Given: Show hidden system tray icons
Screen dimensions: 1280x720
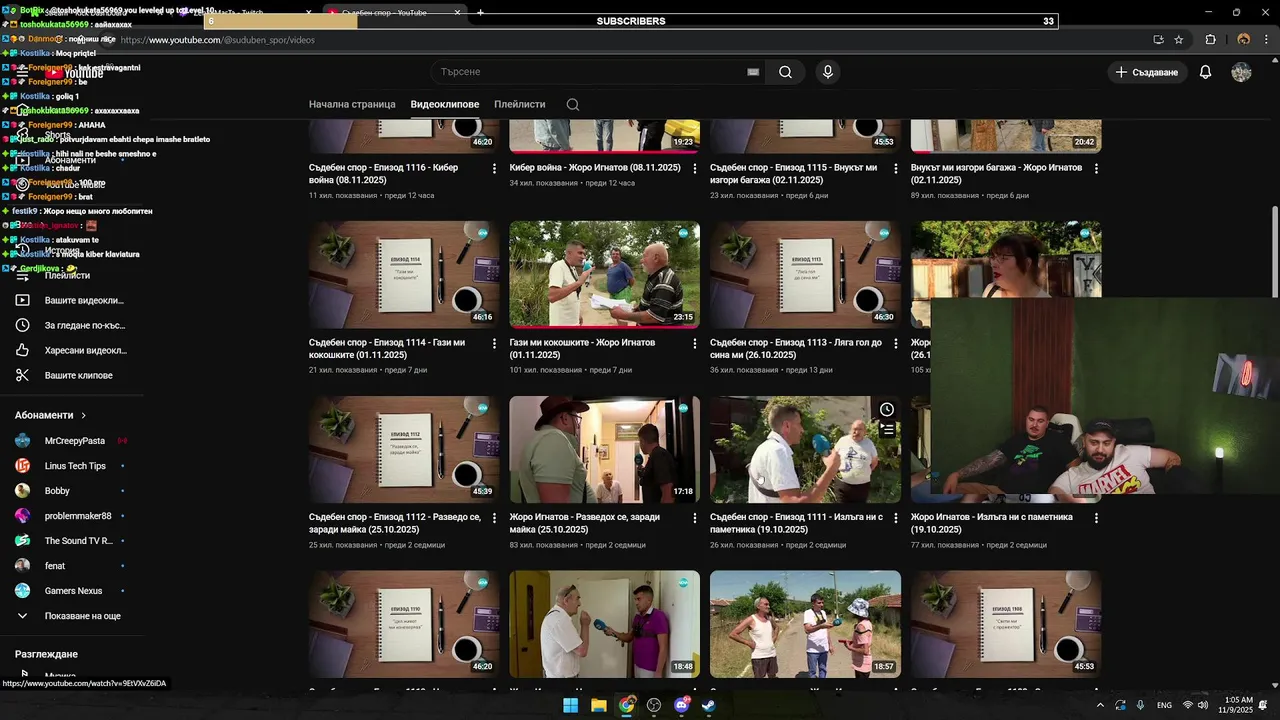Looking at the screenshot, I should click(1100, 705).
